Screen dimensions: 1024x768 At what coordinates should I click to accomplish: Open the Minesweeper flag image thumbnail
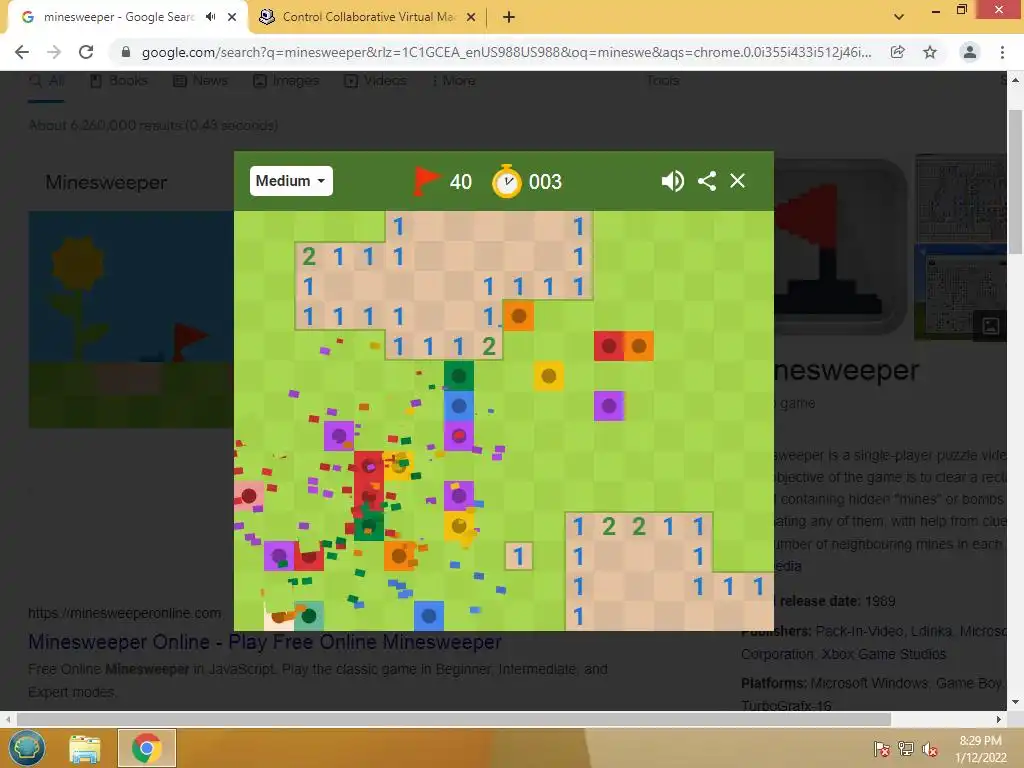click(839, 247)
